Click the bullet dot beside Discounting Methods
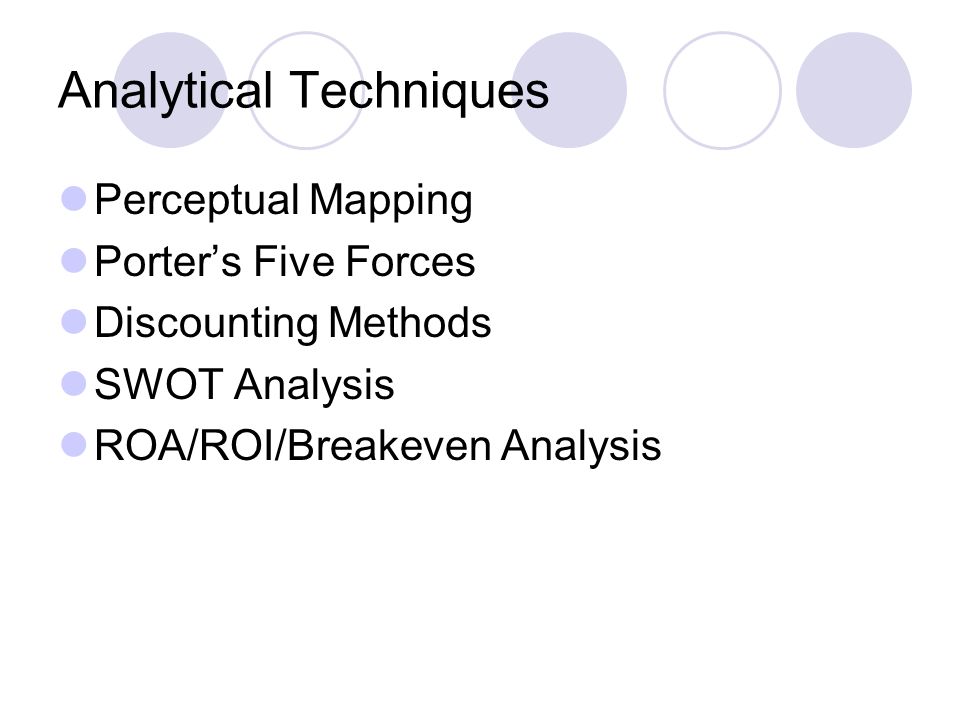 [x=74, y=322]
